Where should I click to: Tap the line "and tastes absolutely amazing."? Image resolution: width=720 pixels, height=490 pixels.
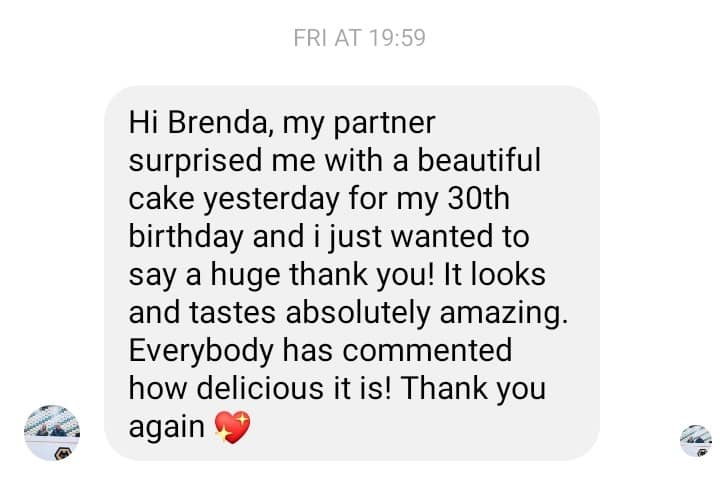[x=348, y=313]
